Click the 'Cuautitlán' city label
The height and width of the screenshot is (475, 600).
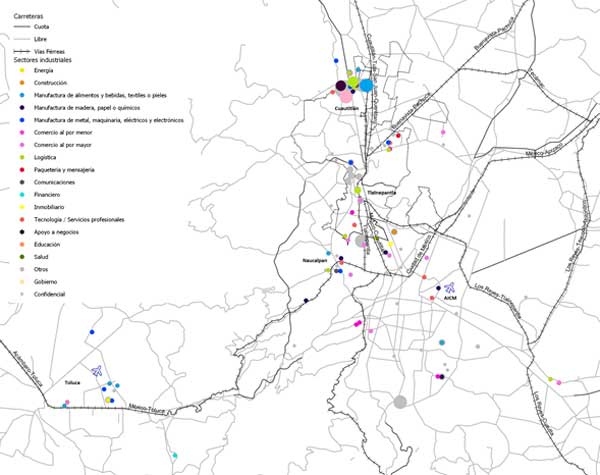coord(347,109)
